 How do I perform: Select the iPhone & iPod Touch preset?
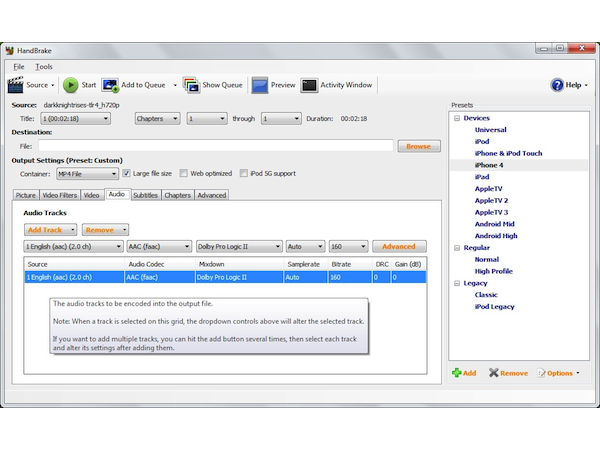click(509, 153)
